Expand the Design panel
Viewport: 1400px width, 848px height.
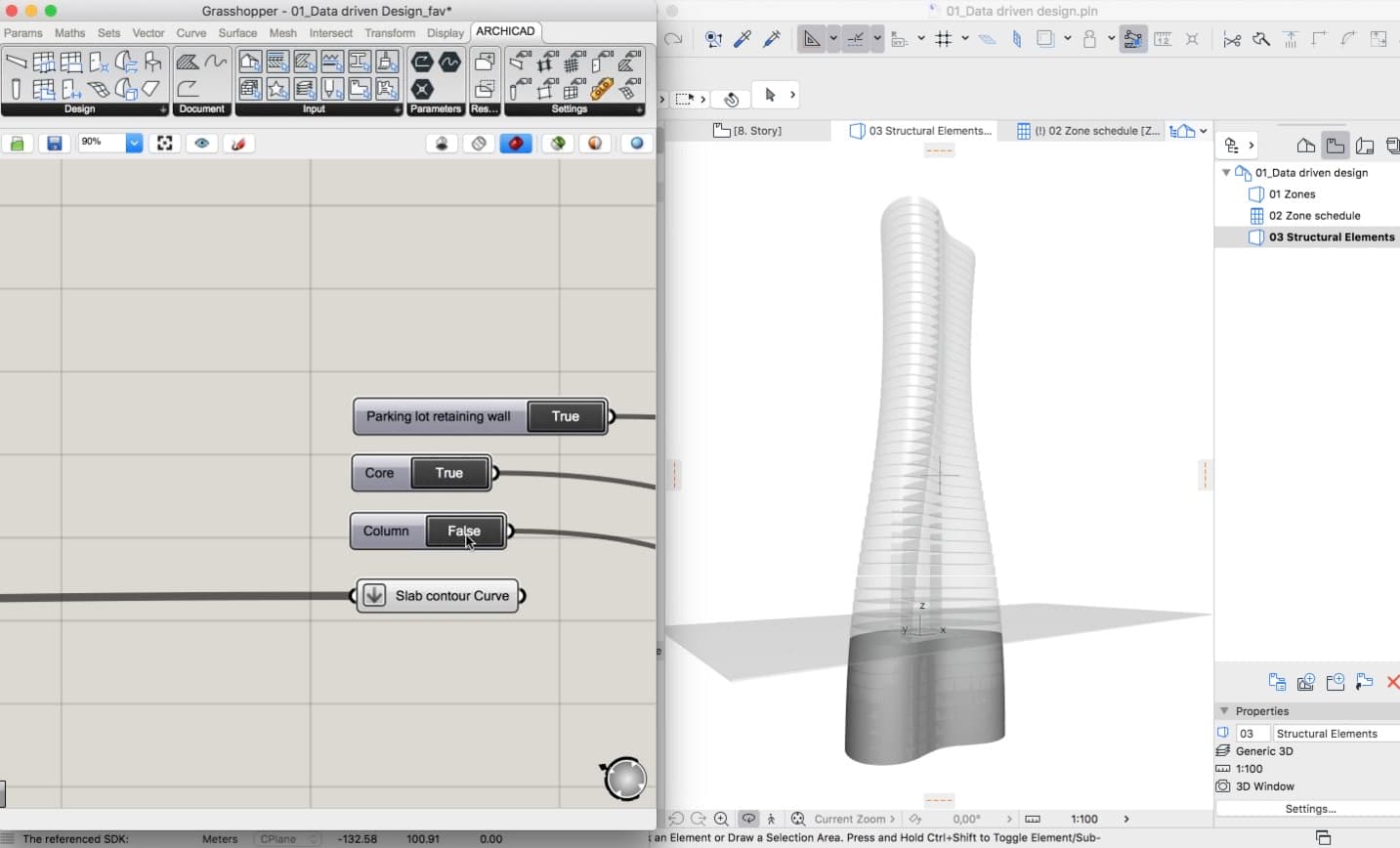(162, 109)
